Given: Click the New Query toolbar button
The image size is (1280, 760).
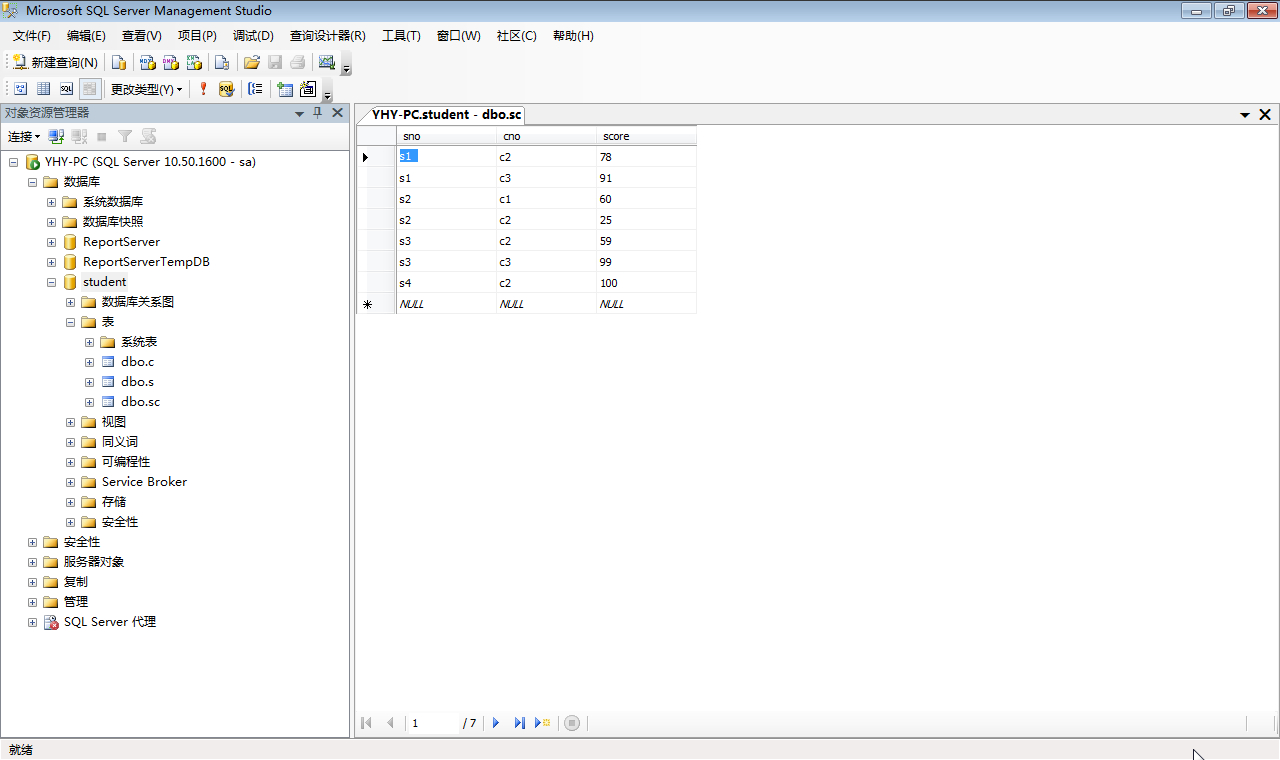Looking at the screenshot, I should tap(55, 62).
